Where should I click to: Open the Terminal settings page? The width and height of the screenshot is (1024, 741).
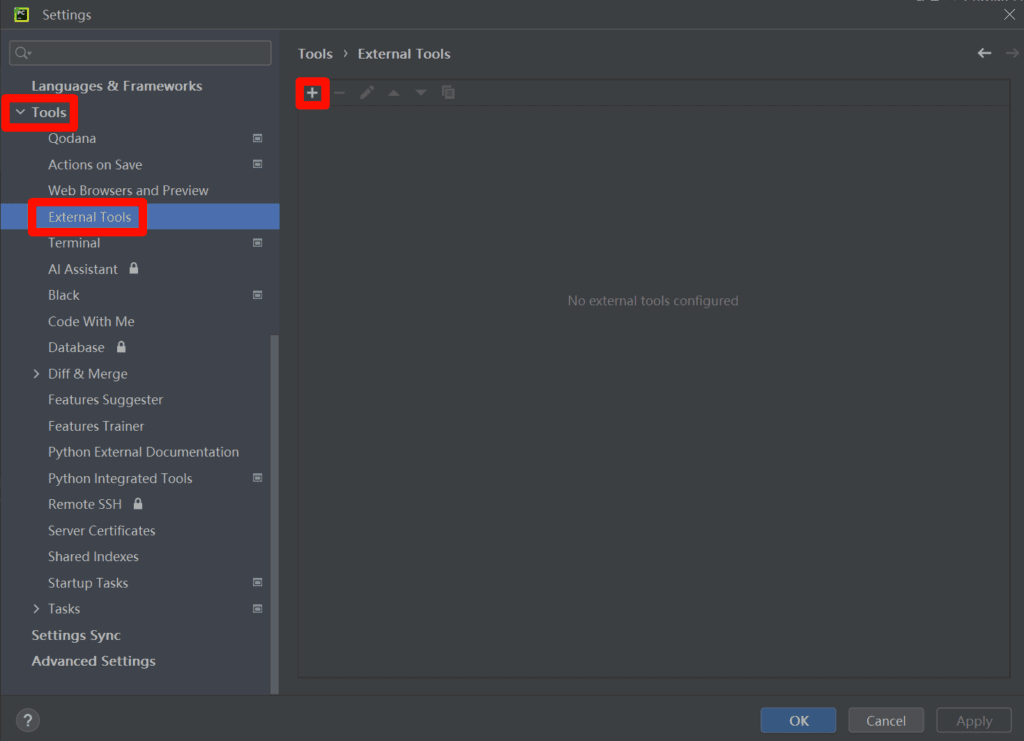[x=74, y=243]
